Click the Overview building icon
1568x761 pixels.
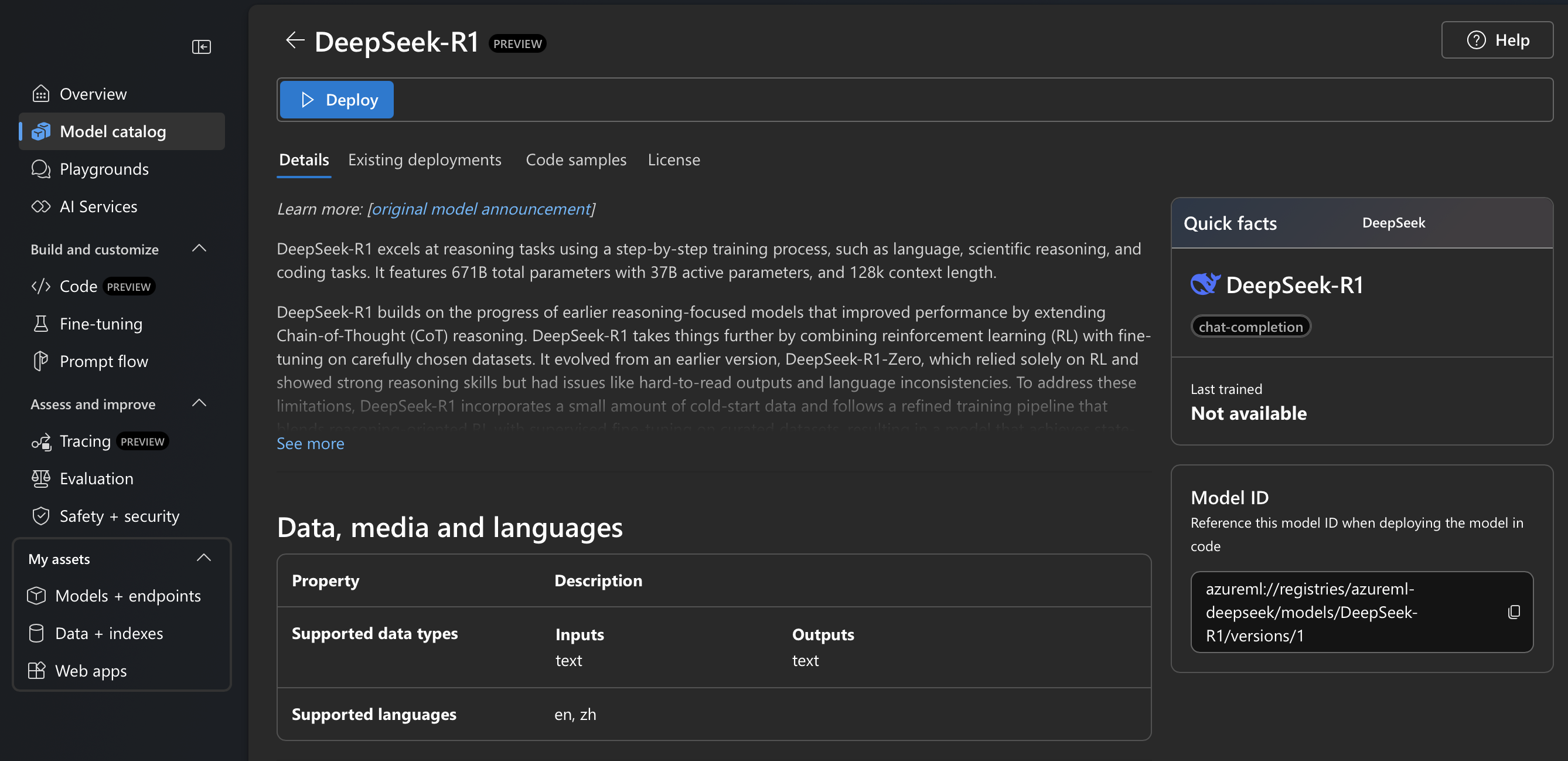(x=41, y=94)
